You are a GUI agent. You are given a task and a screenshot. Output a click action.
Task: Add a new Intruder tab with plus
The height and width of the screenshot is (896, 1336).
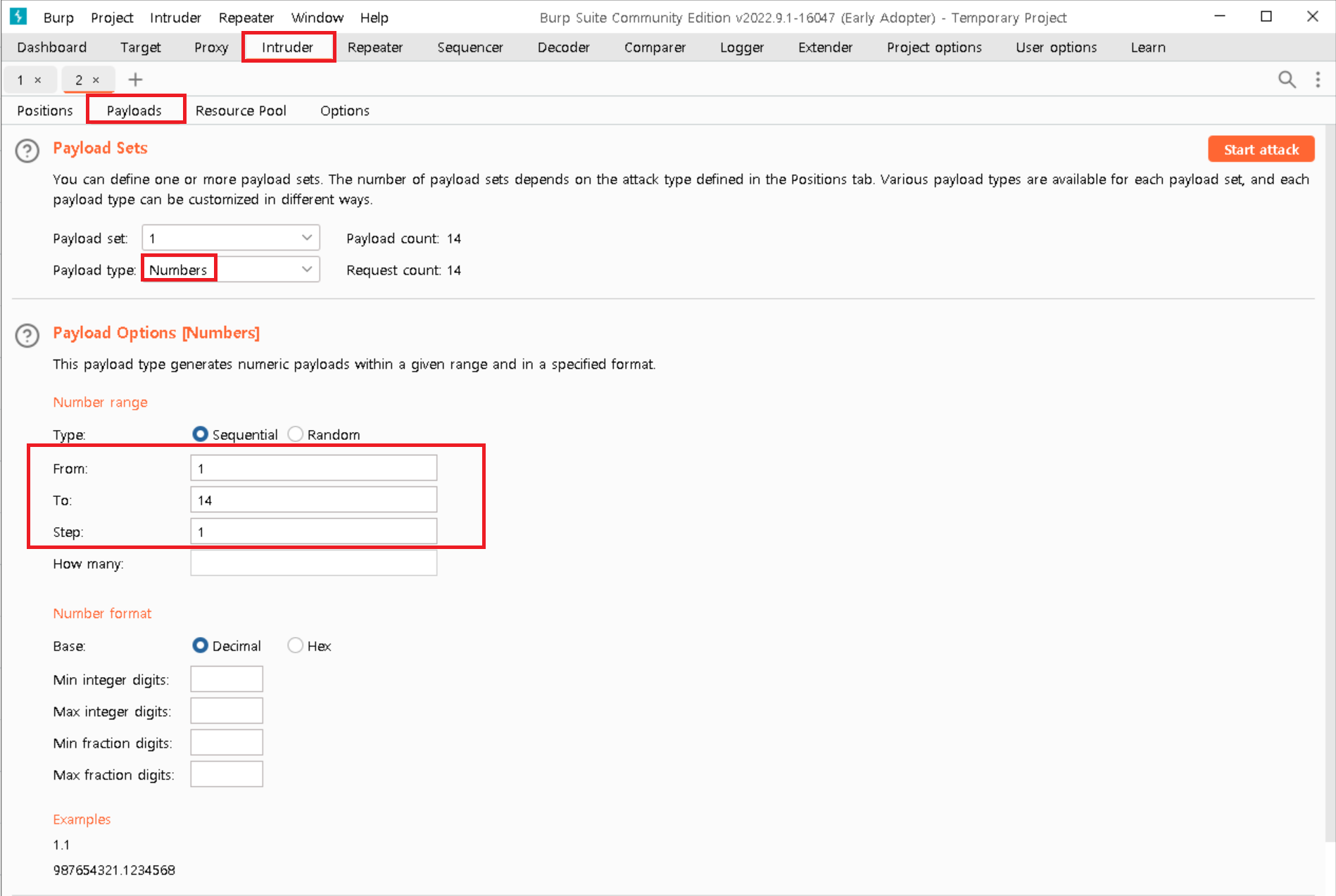click(135, 80)
